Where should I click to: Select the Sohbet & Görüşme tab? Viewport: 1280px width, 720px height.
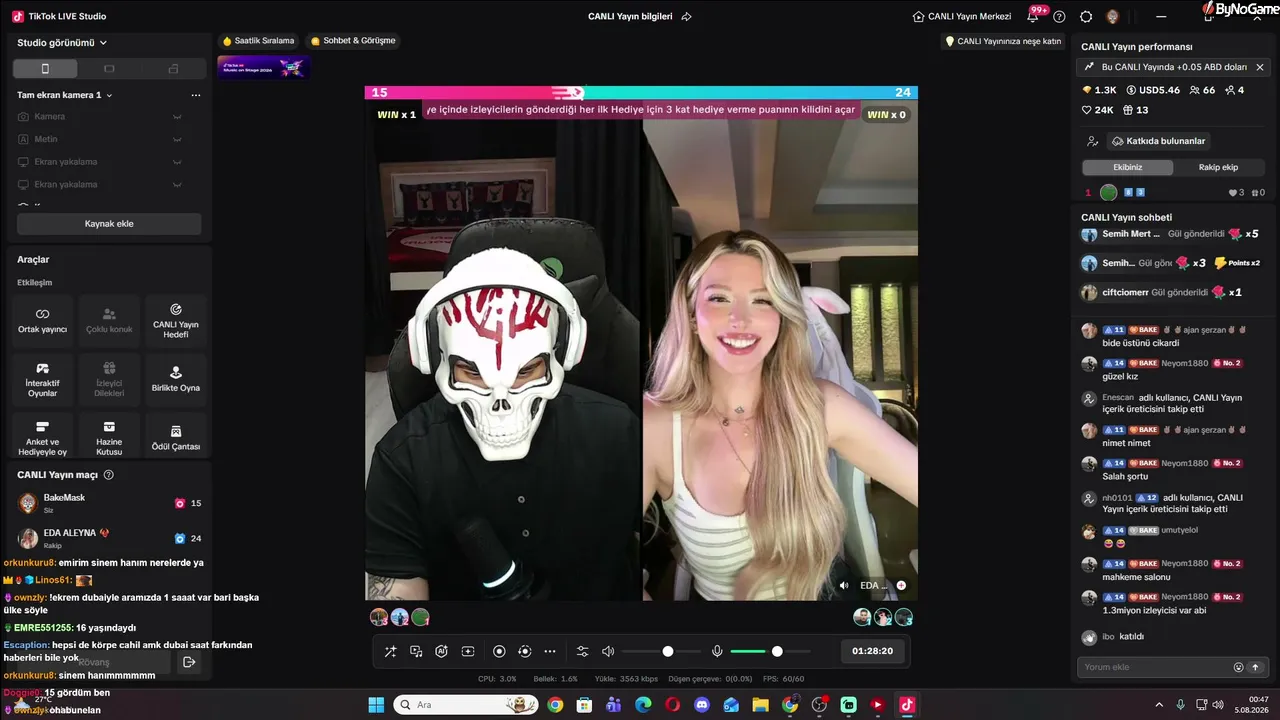point(353,41)
